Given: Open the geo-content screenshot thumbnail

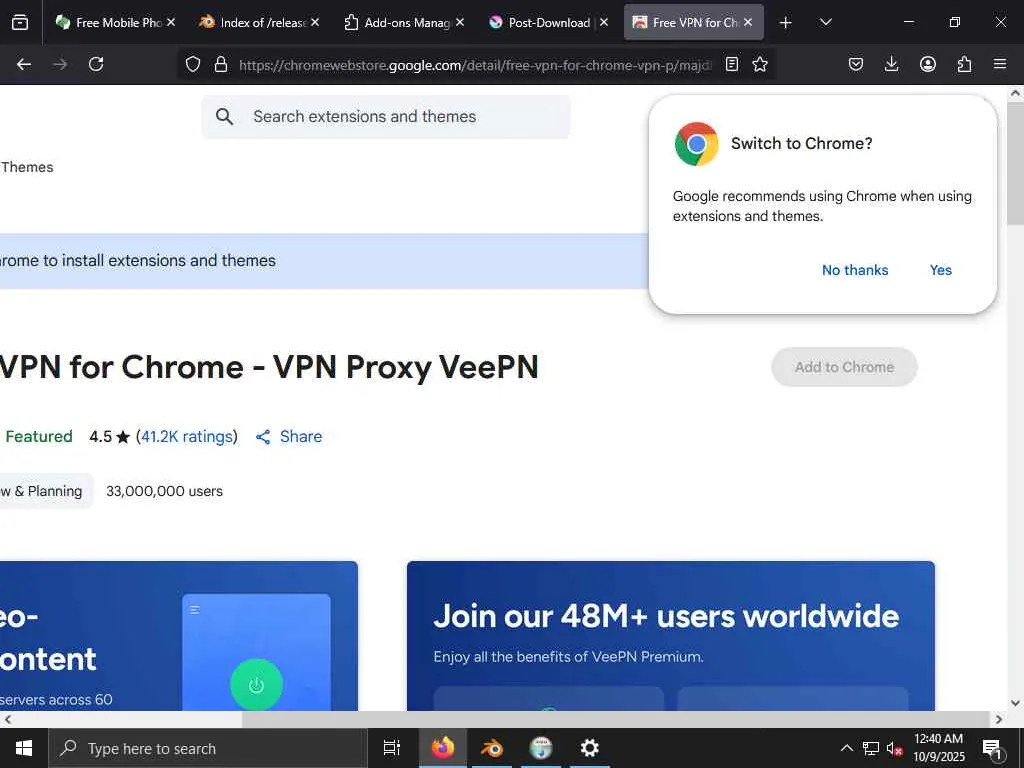Looking at the screenshot, I should pos(179,635).
